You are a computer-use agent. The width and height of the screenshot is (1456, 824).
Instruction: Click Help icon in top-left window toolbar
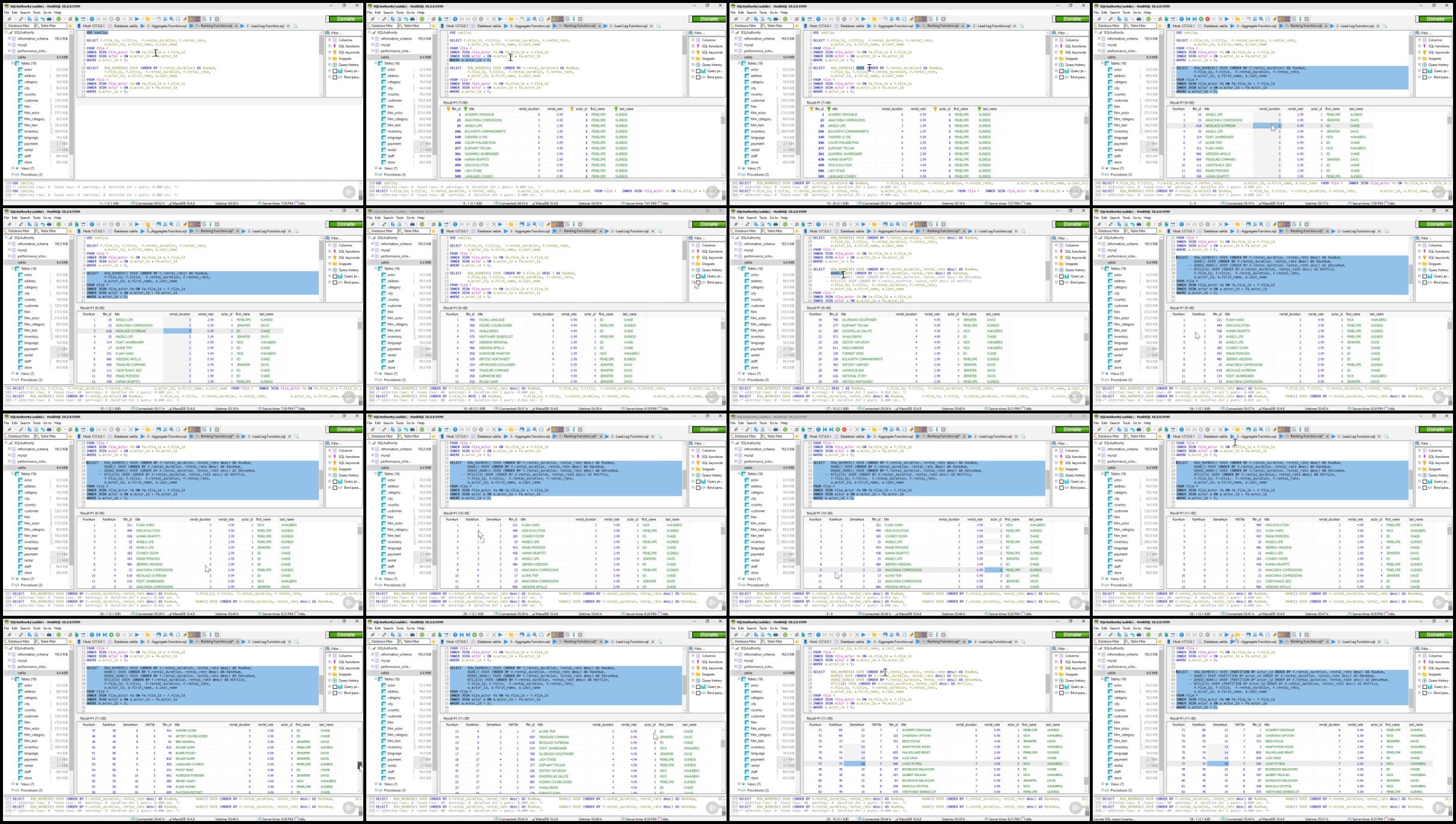92,19
